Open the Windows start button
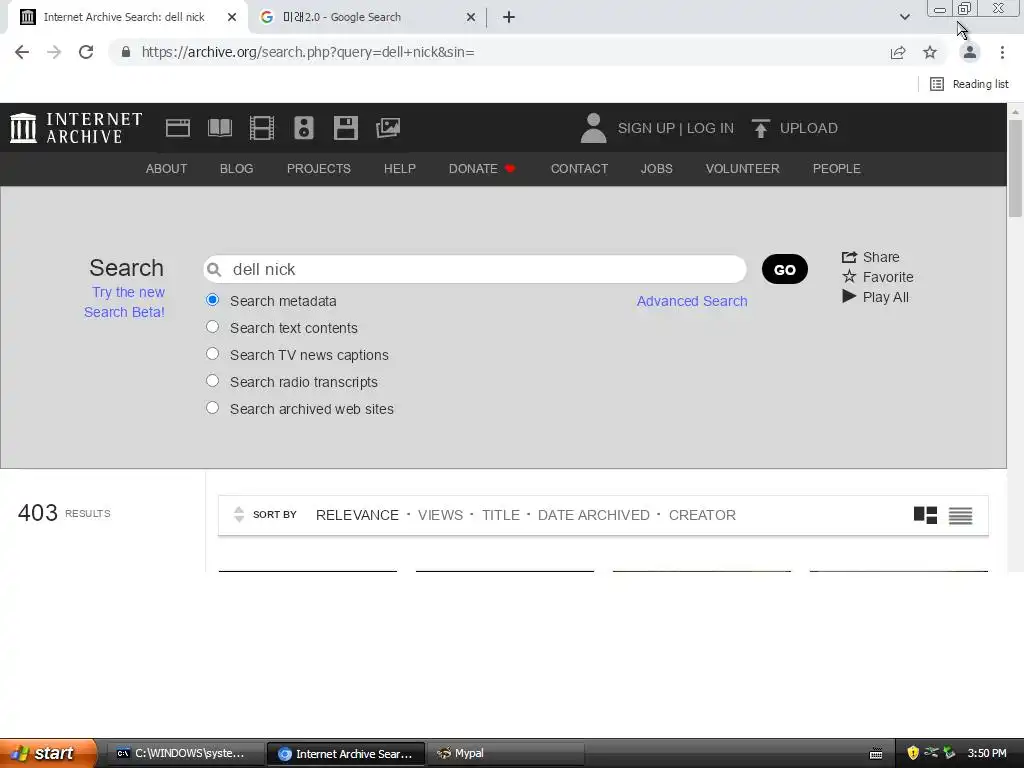This screenshot has height=768, width=1024. click(x=47, y=753)
